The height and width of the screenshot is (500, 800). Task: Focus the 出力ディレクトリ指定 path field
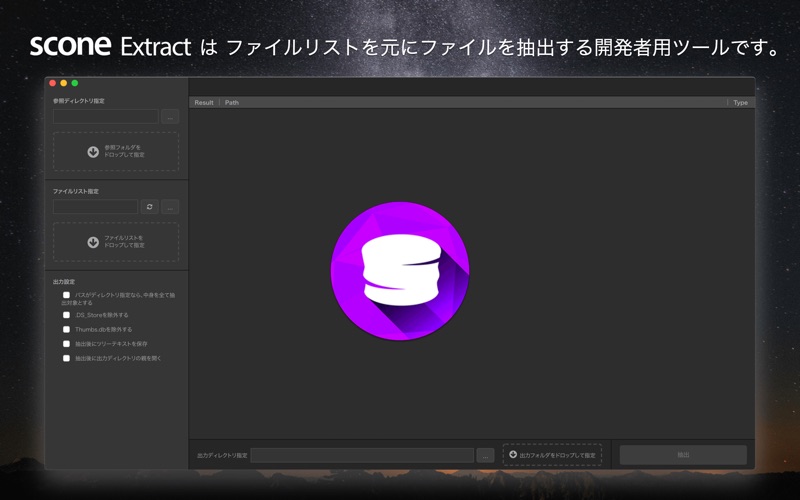click(362, 456)
